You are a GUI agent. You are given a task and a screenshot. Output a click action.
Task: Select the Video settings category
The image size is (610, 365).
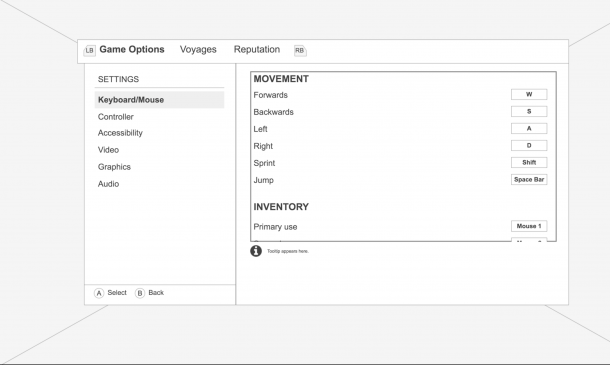tap(108, 150)
